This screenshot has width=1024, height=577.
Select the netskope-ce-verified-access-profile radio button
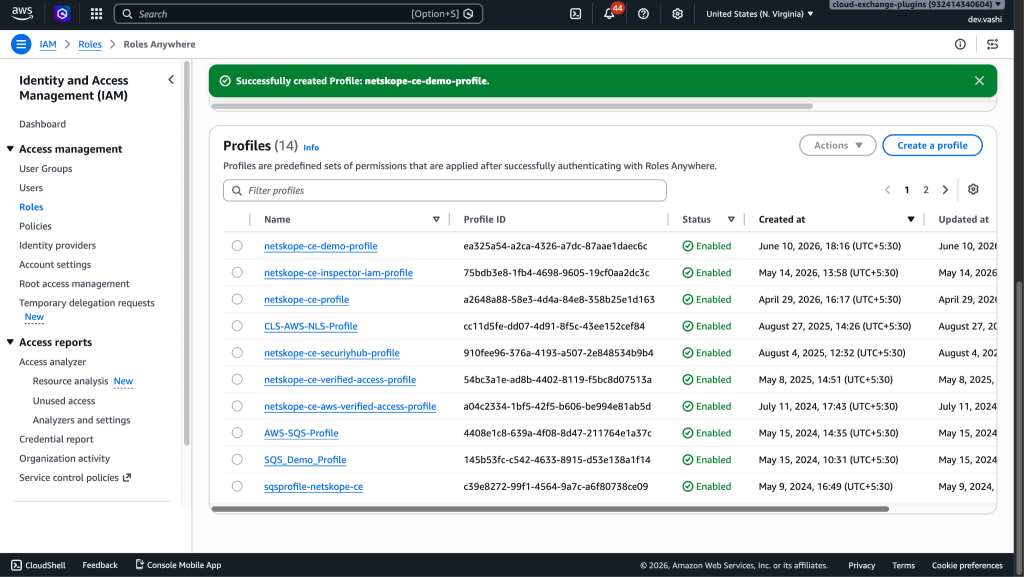tap(237, 379)
